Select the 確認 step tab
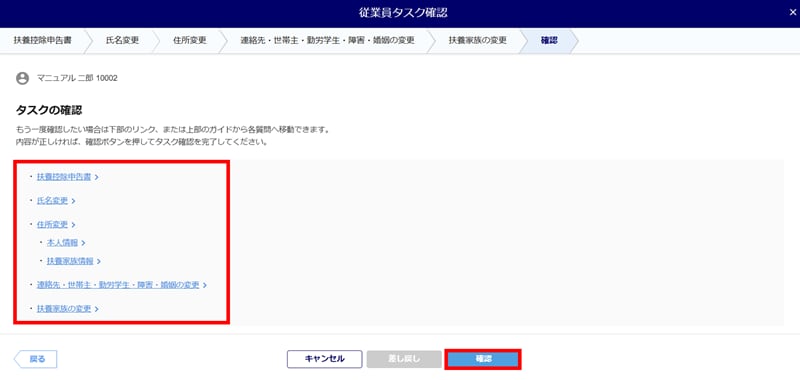Image resolution: width=800 pixels, height=380 pixels. pyautogui.click(x=549, y=41)
